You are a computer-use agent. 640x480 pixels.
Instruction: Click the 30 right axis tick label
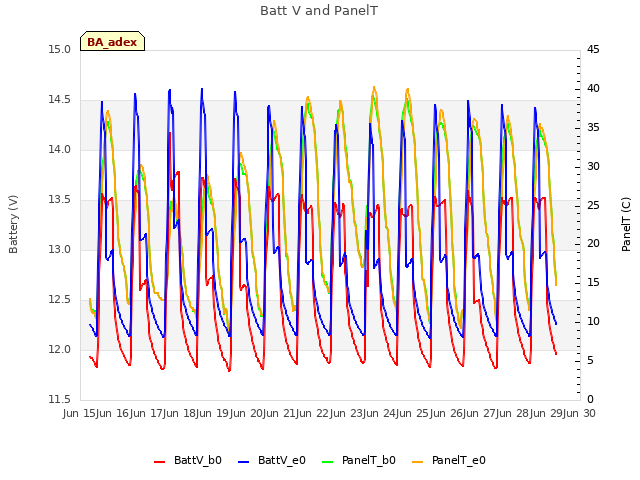[593, 166]
